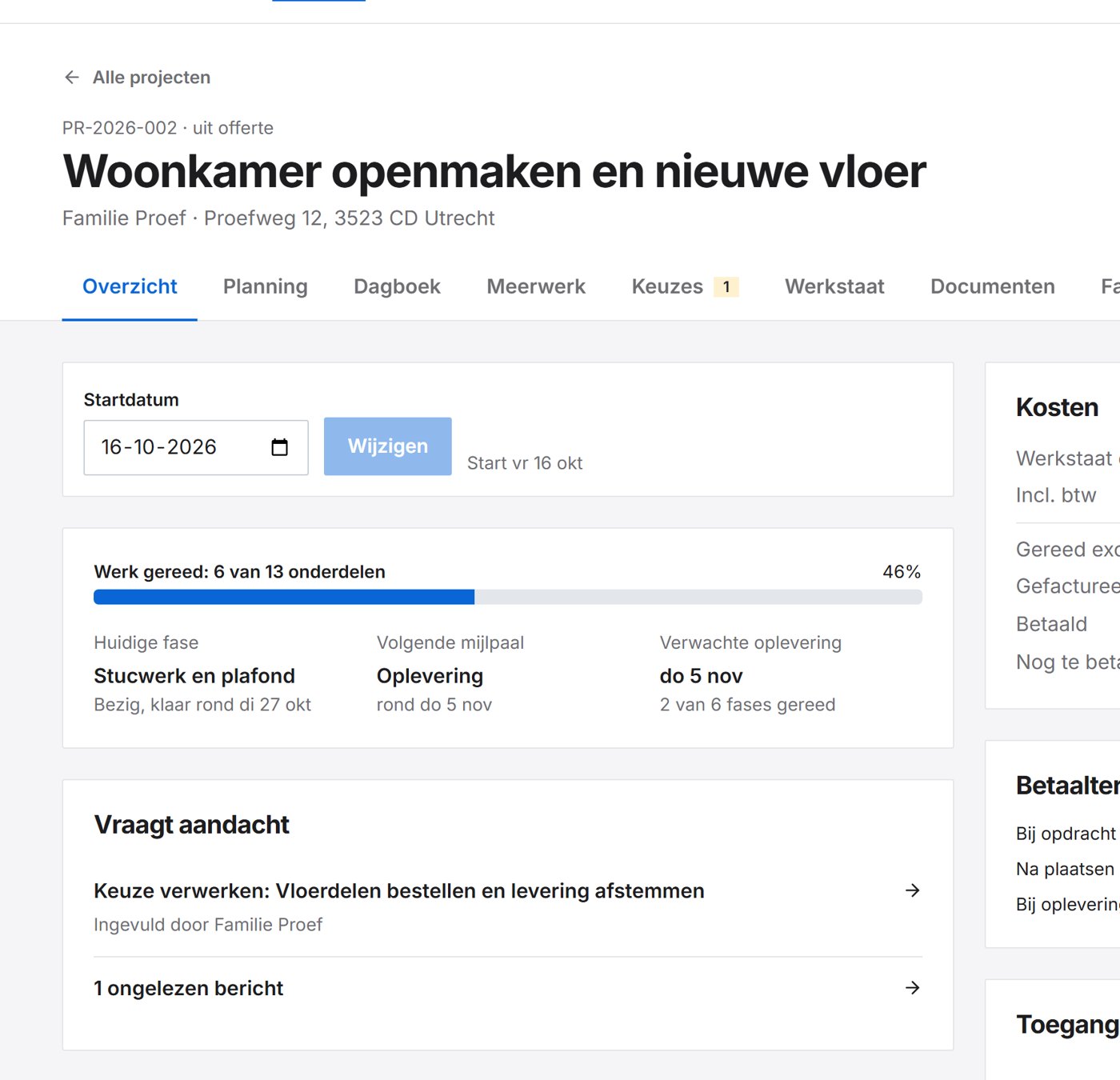Open the 1 ongelezen bericht row
The height and width of the screenshot is (1080, 1120).
pyautogui.click(x=508, y=988)
